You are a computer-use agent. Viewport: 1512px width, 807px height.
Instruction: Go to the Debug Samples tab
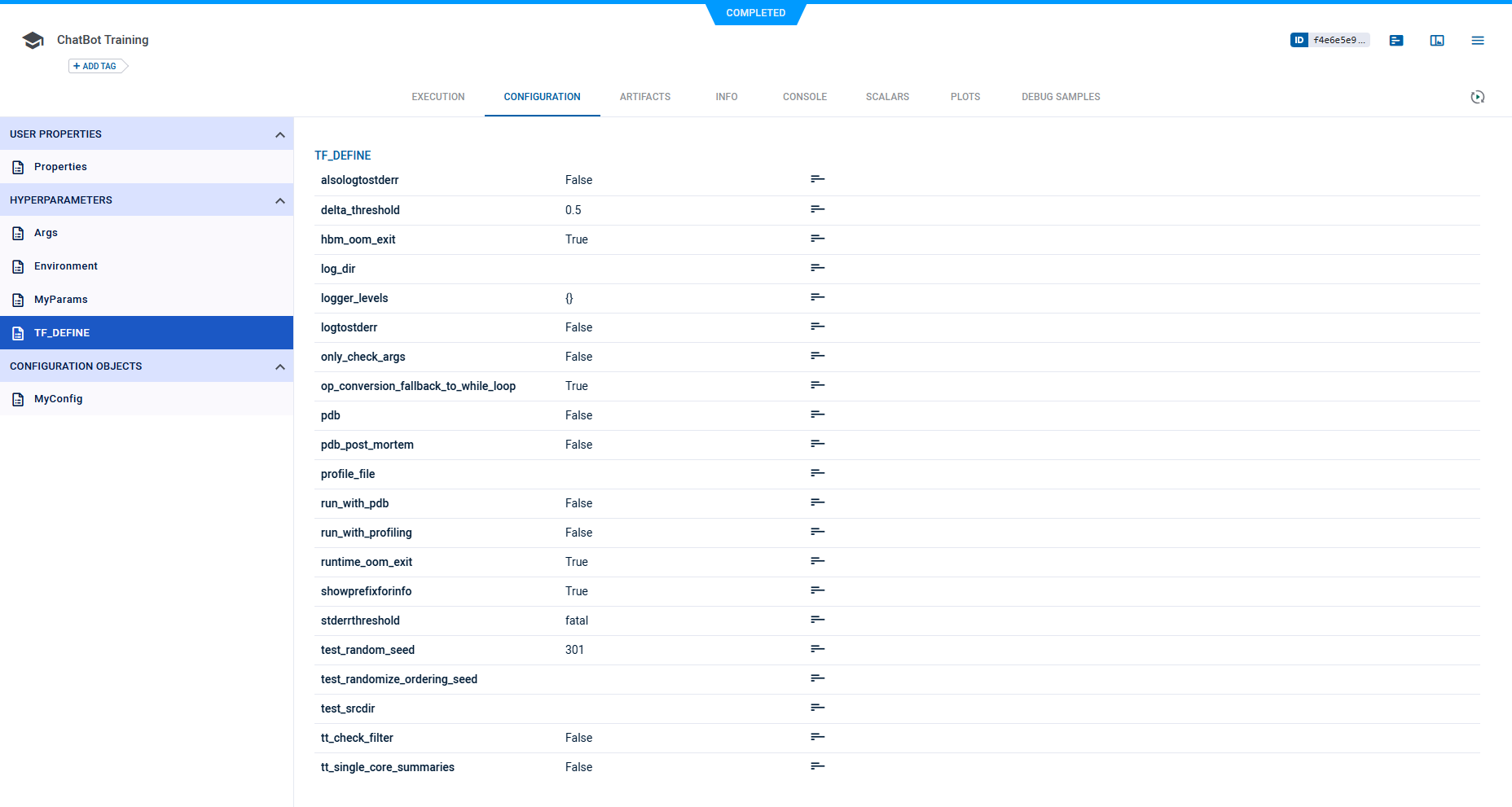point(1060,97)
